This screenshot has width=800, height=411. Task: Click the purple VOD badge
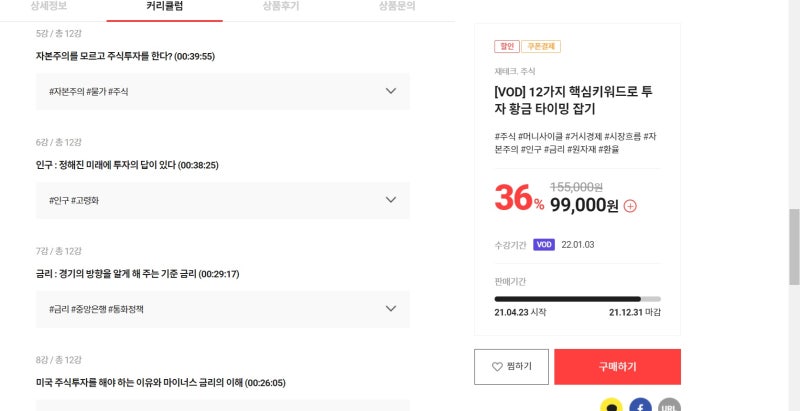[544, 245]
